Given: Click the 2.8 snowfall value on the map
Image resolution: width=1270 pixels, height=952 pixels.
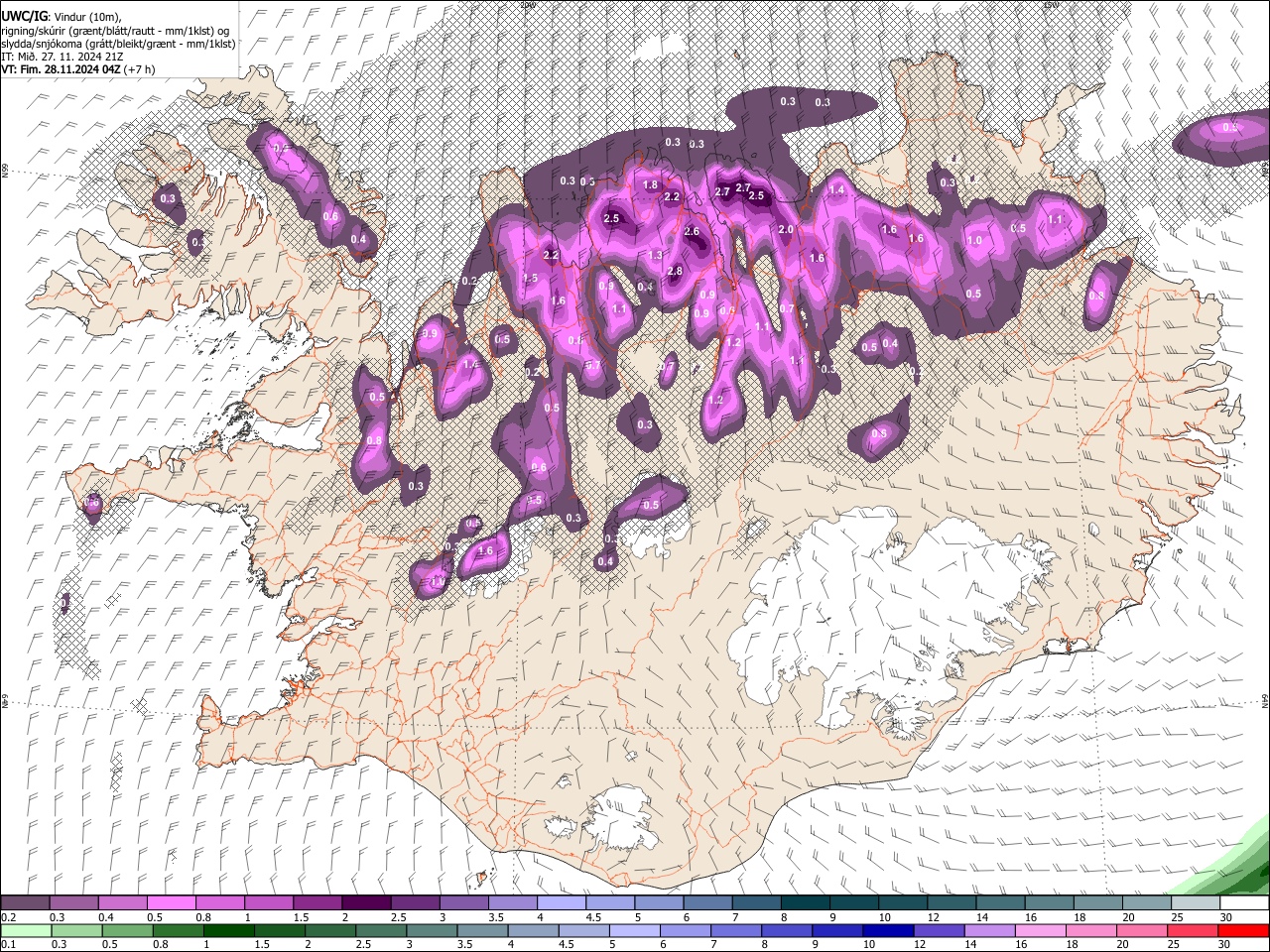Looking at the screenshot, I should (x=675, y=272).
